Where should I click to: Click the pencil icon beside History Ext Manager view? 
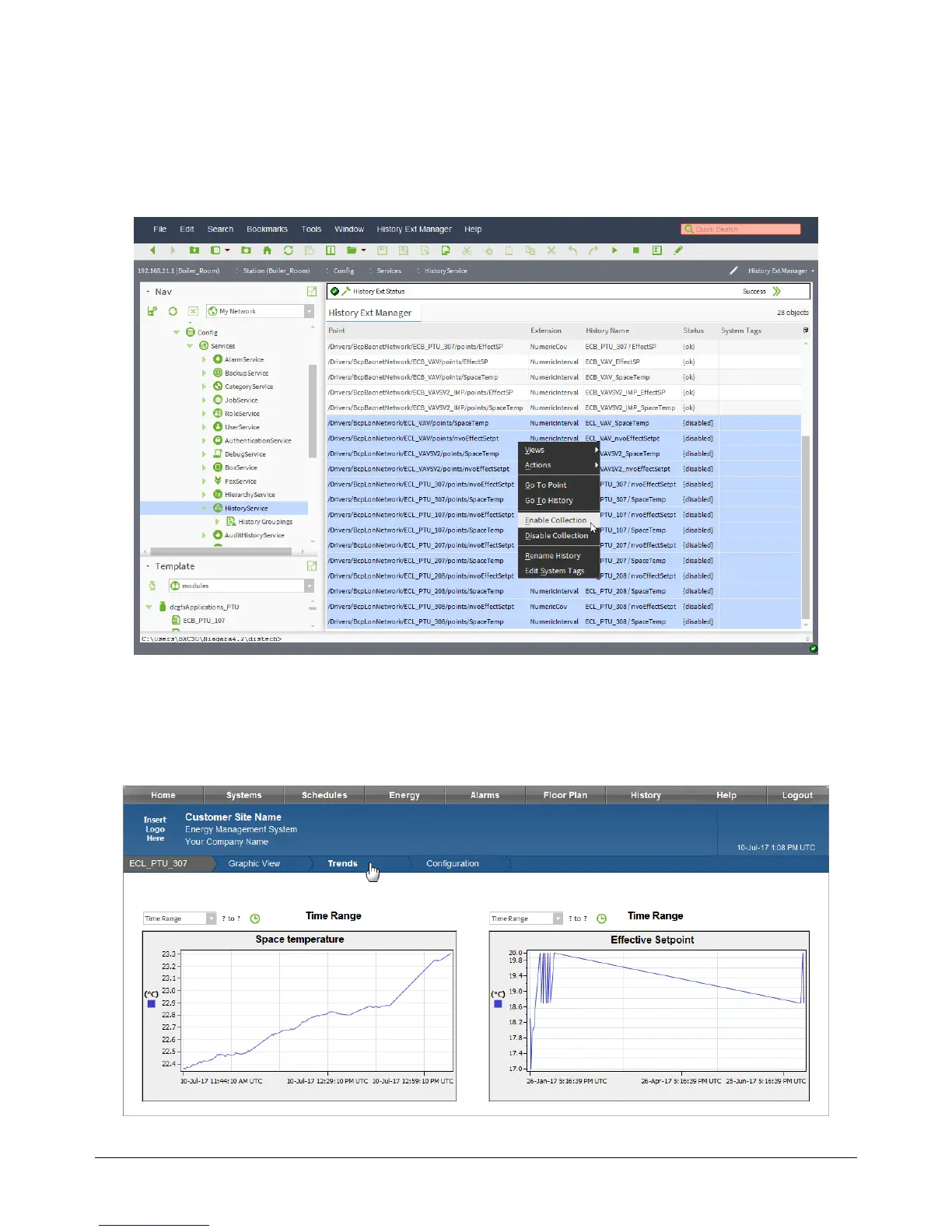(733, 271)
